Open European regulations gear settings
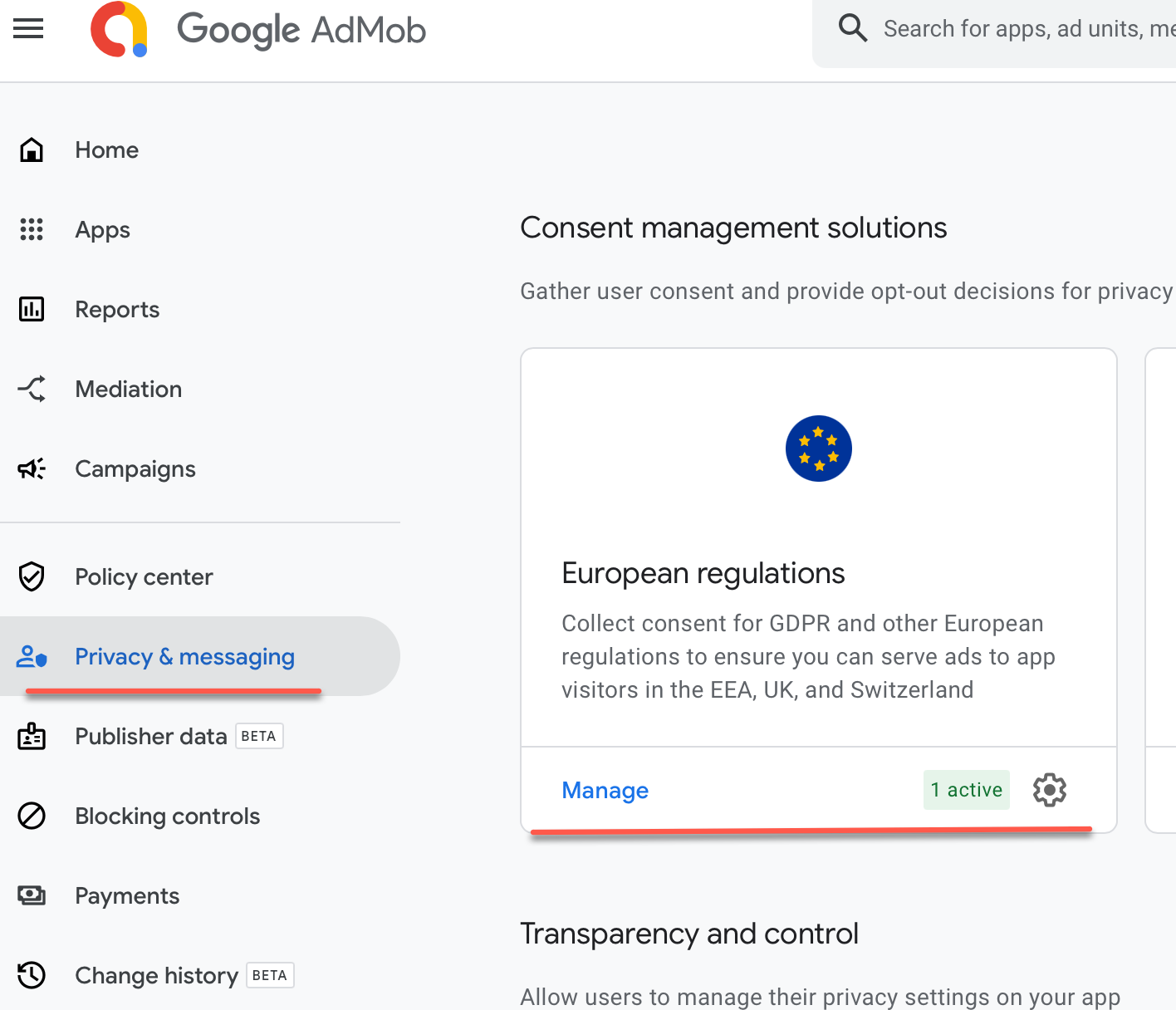 pyautogui.click(x=1050, y=790)
